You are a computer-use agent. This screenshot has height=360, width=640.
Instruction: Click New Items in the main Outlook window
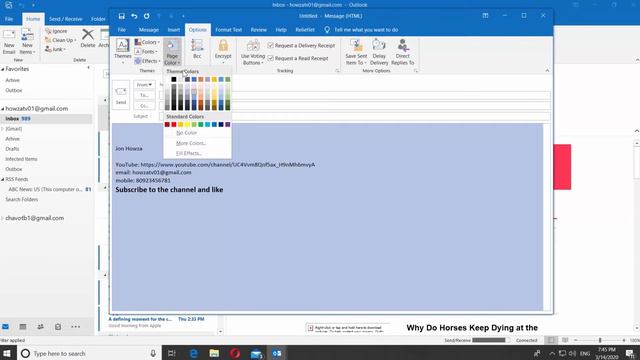pos(27,42)
